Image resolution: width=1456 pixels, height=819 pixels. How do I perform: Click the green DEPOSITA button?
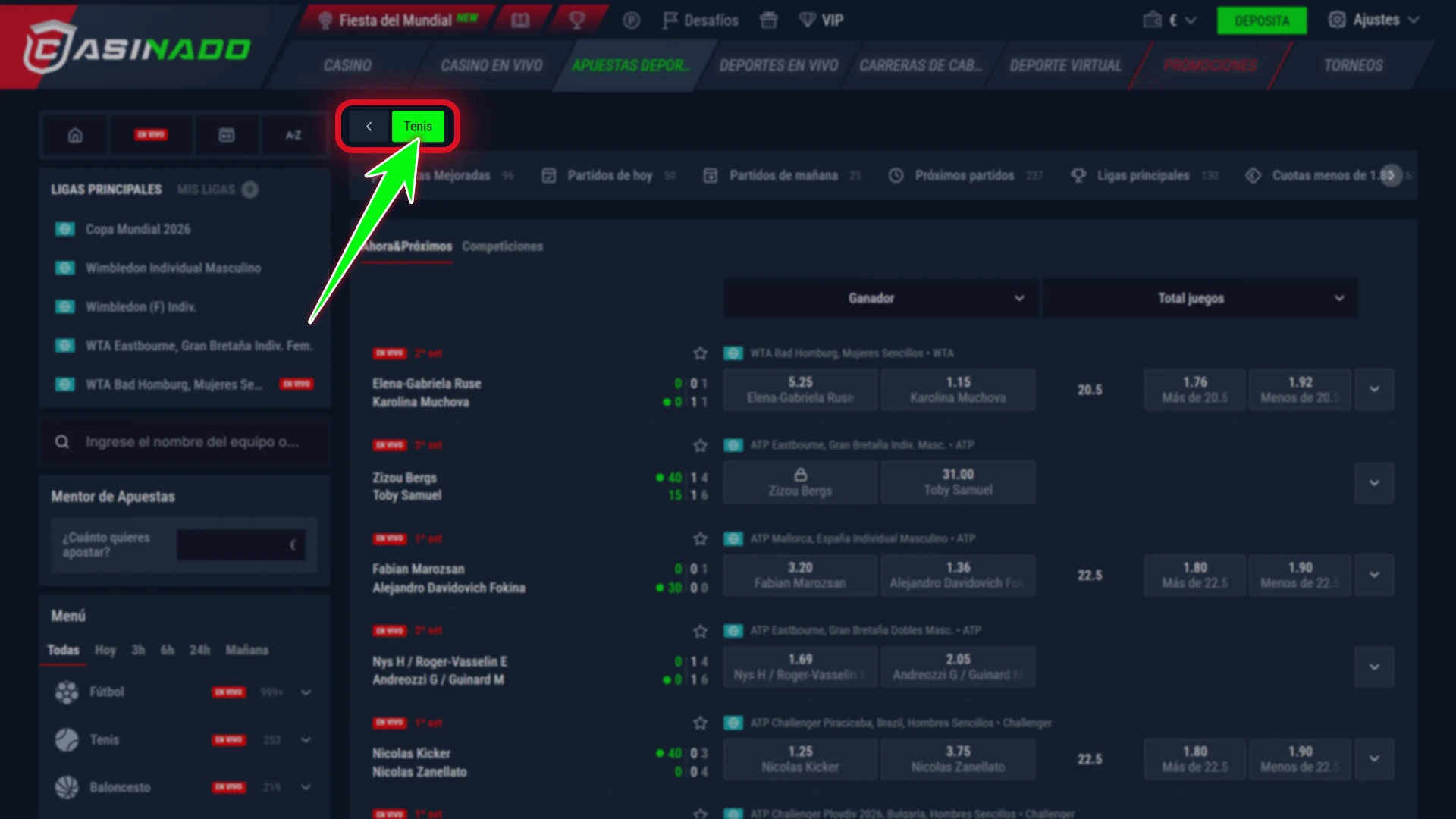1262,20
